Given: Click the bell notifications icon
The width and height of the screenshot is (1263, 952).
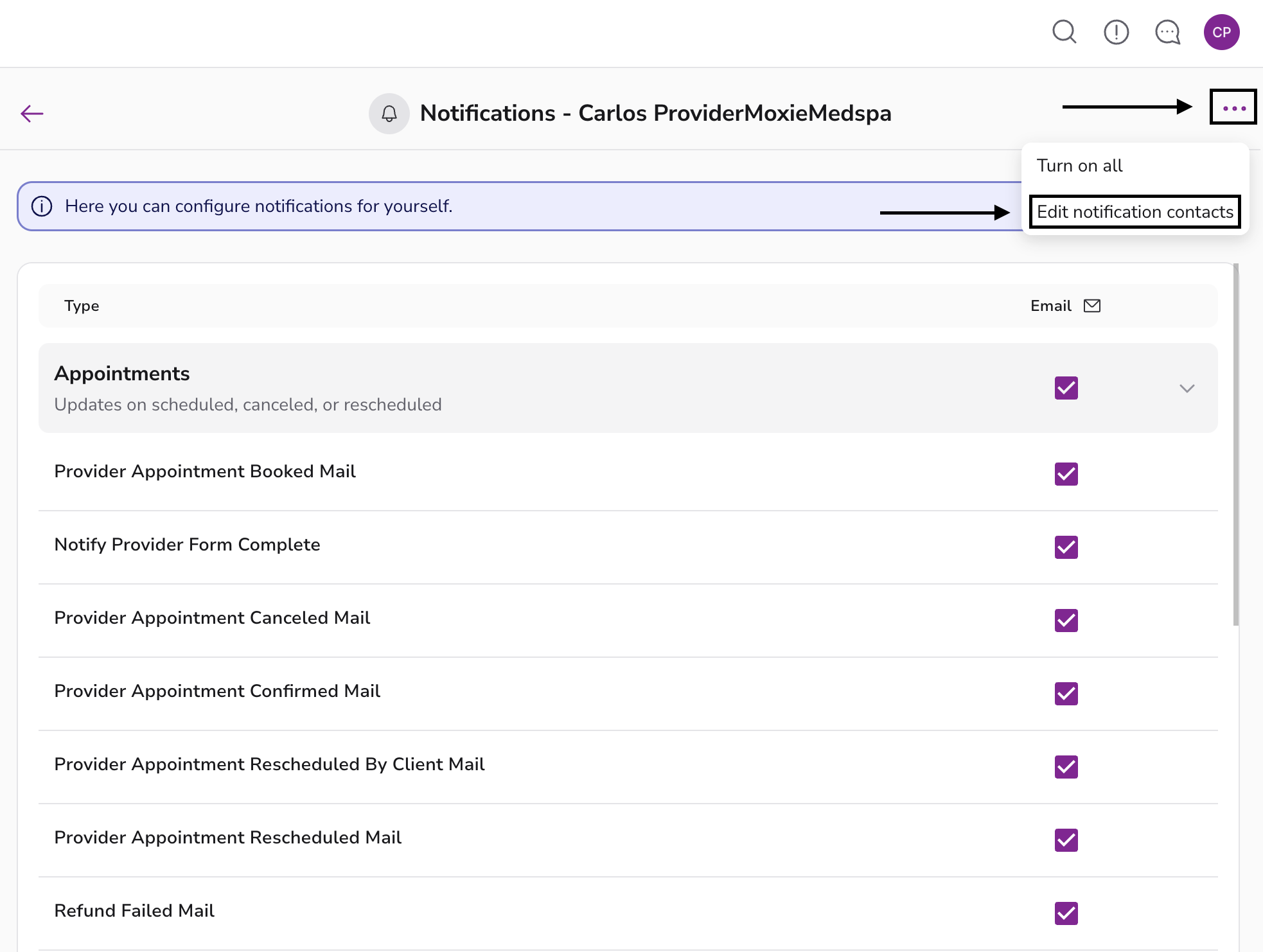Looking at the screenshot, I should click(389, 114).
